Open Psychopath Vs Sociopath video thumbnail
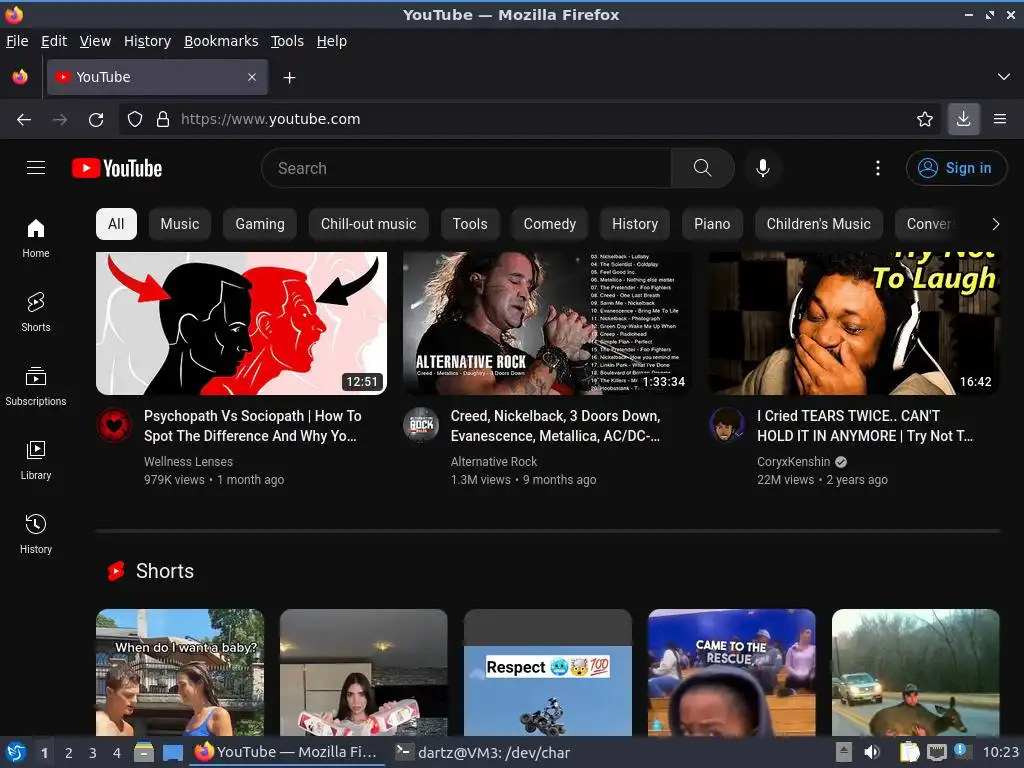The image size is (1024, 768). click(x=242, y=323)
